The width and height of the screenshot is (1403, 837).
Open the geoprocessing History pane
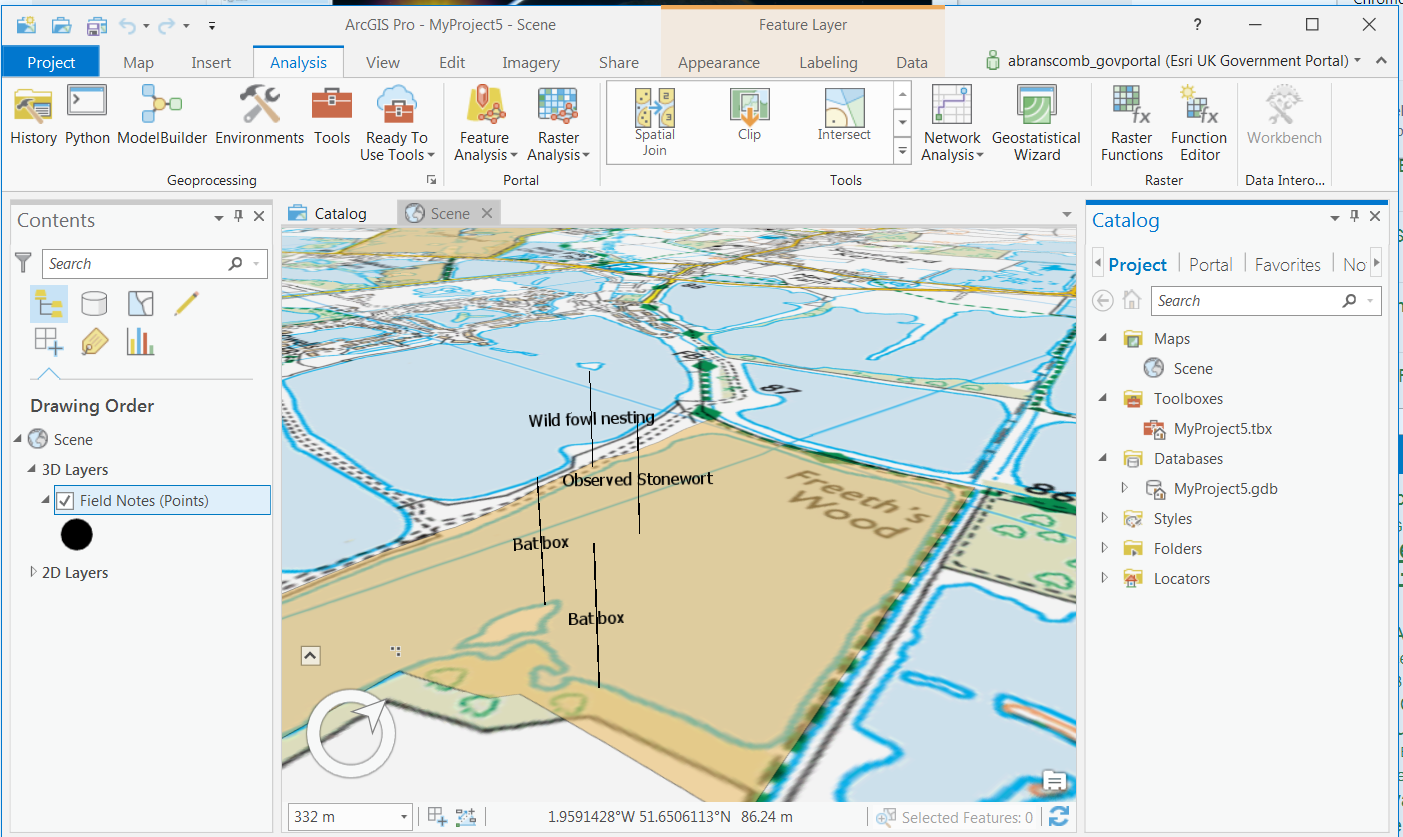pos(33,116)
